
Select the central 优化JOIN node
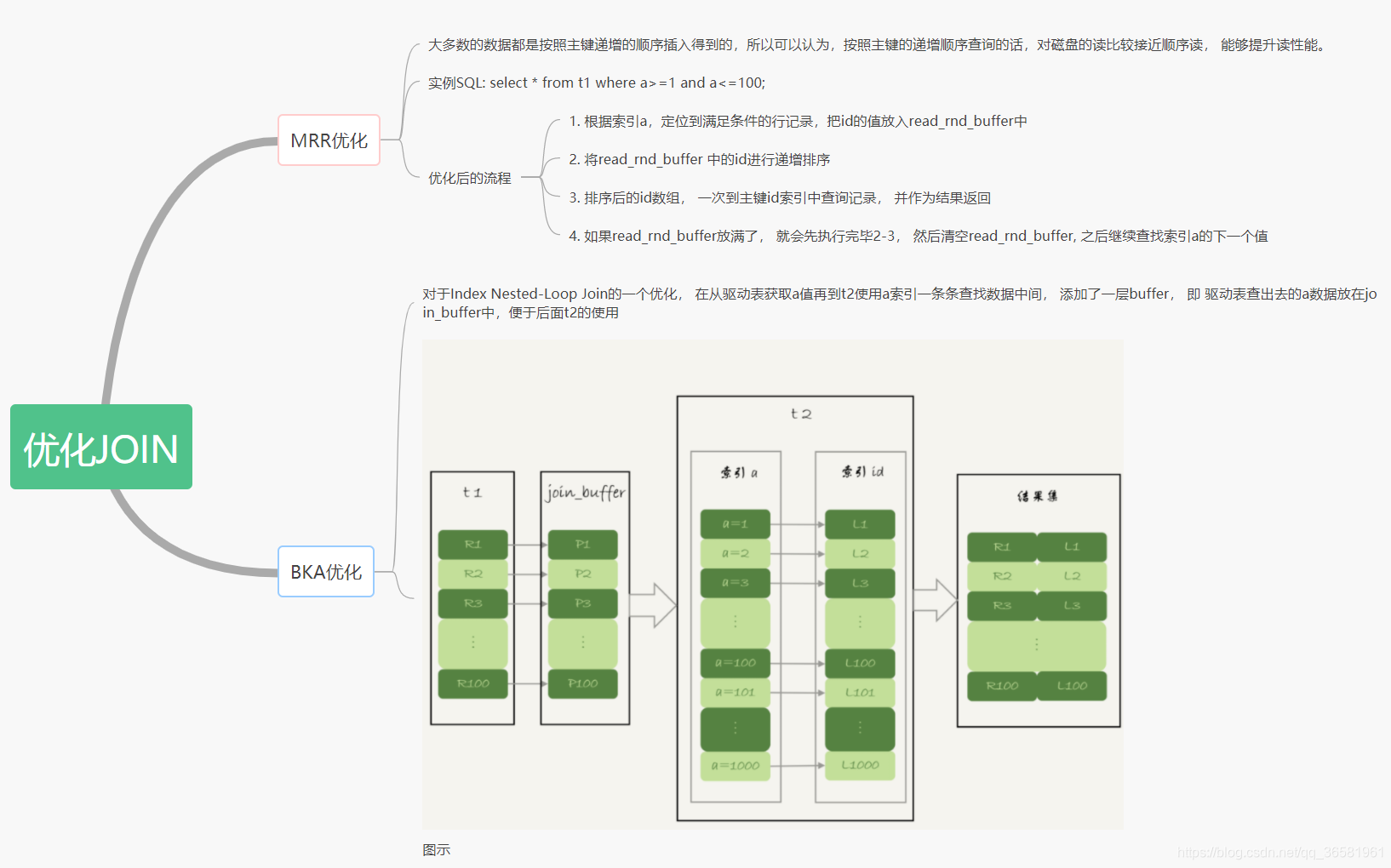tap(101, 447)
